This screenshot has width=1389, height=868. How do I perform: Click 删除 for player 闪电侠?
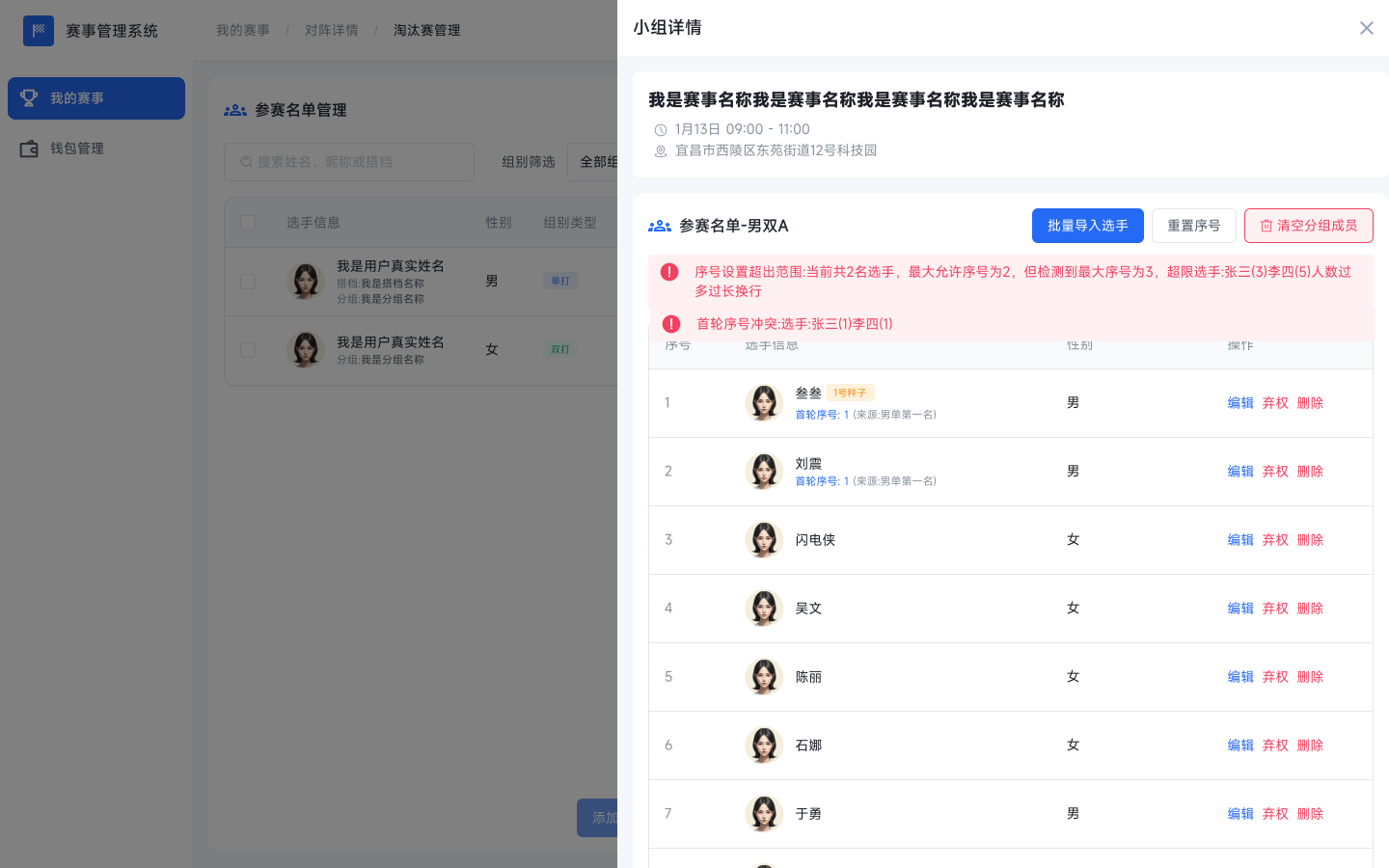click(1310, 540)
